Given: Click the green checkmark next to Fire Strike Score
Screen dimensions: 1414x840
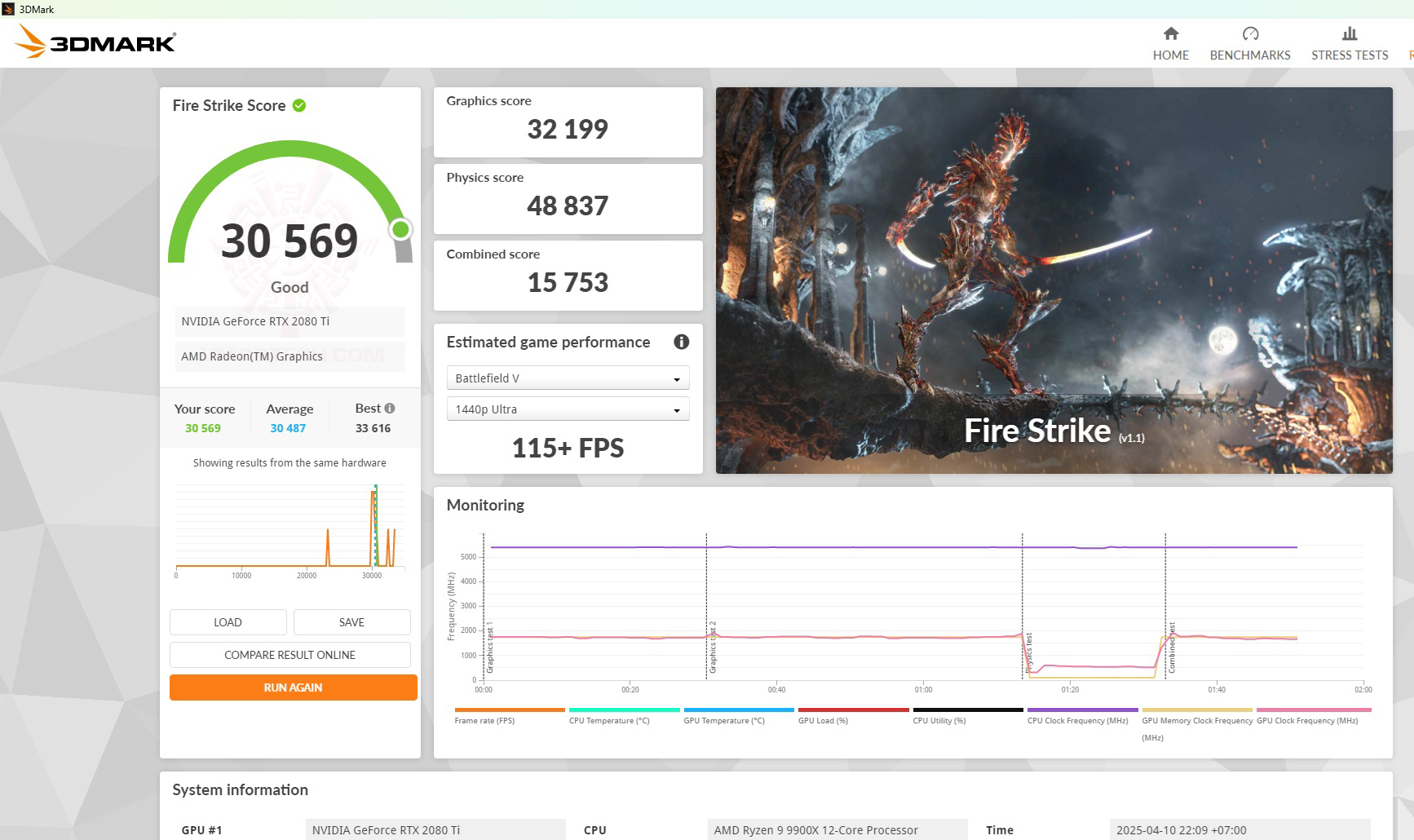Looking at the screenshot, I should 297,105.
